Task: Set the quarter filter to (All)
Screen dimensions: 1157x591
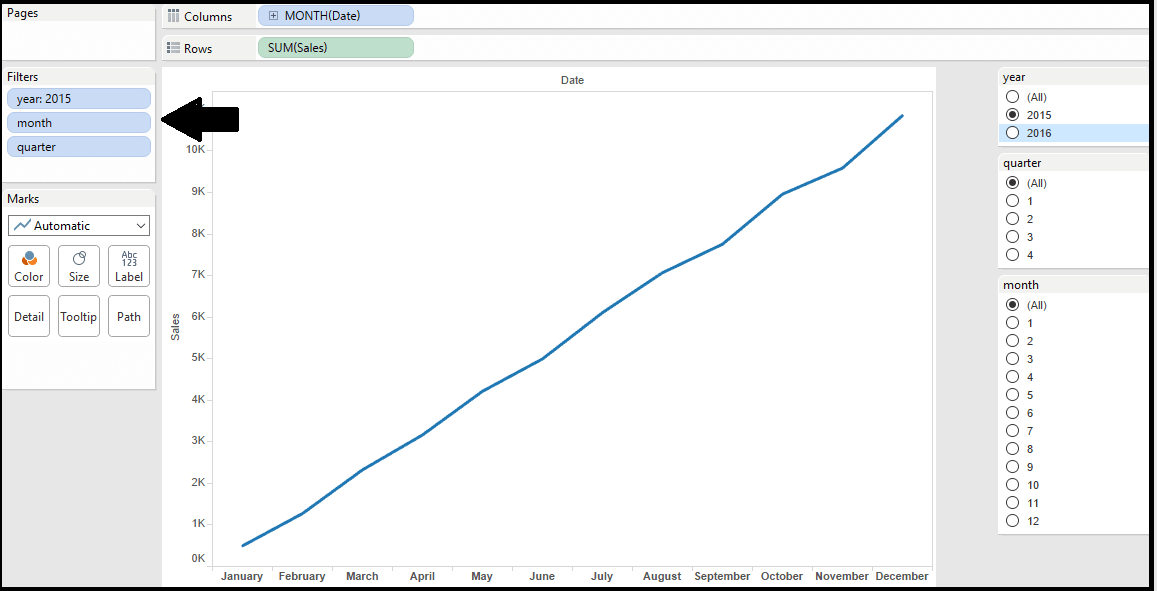Action: click(x=1013, y=182)
